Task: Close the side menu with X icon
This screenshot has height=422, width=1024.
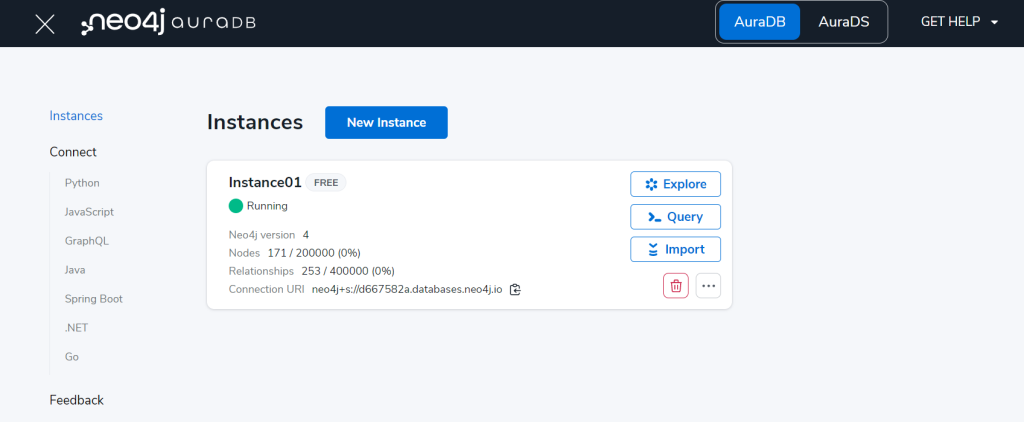Action: pos(45,24)
